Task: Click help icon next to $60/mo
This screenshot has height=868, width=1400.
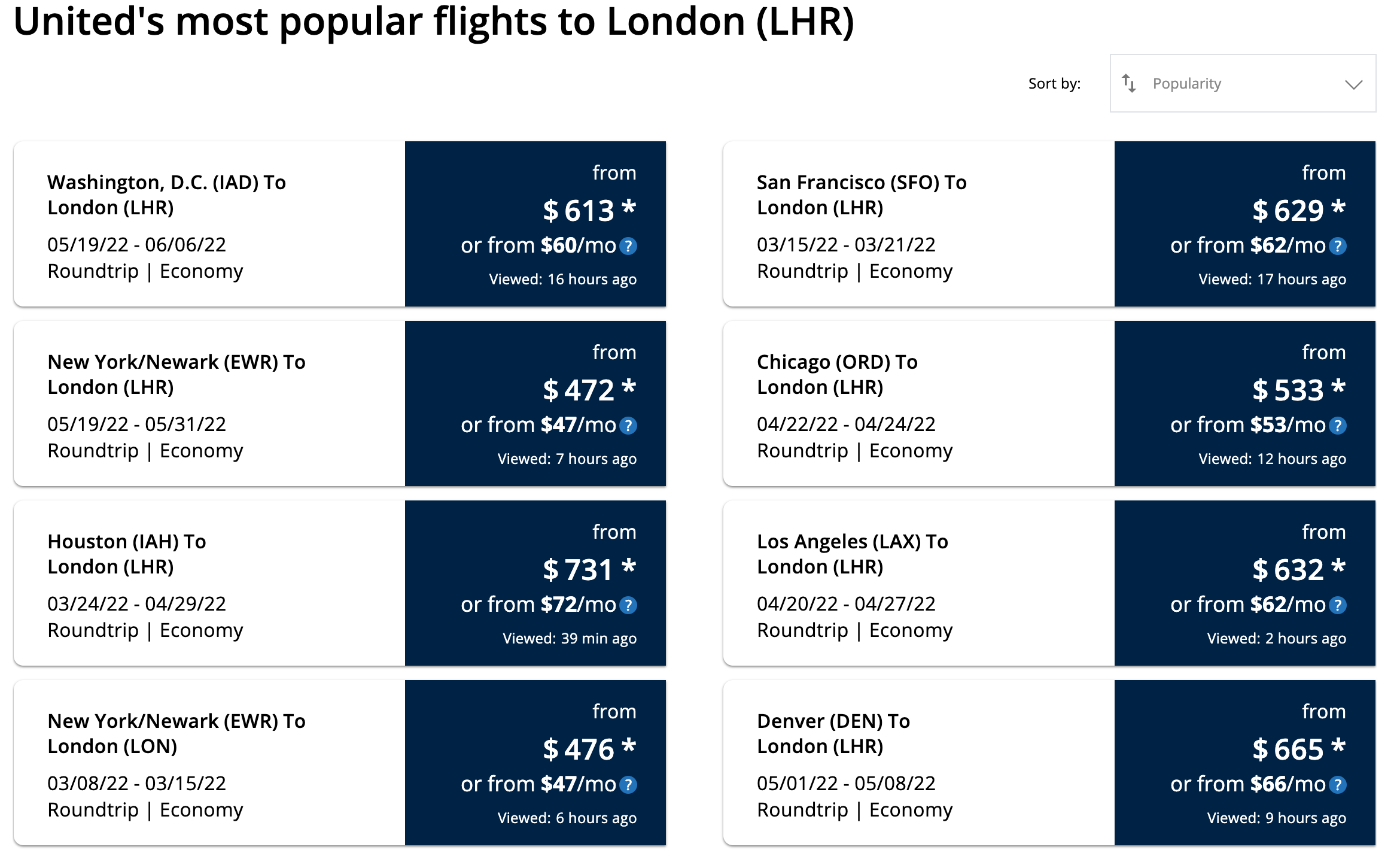Action: pyautogui.click(x=628, y=246)
